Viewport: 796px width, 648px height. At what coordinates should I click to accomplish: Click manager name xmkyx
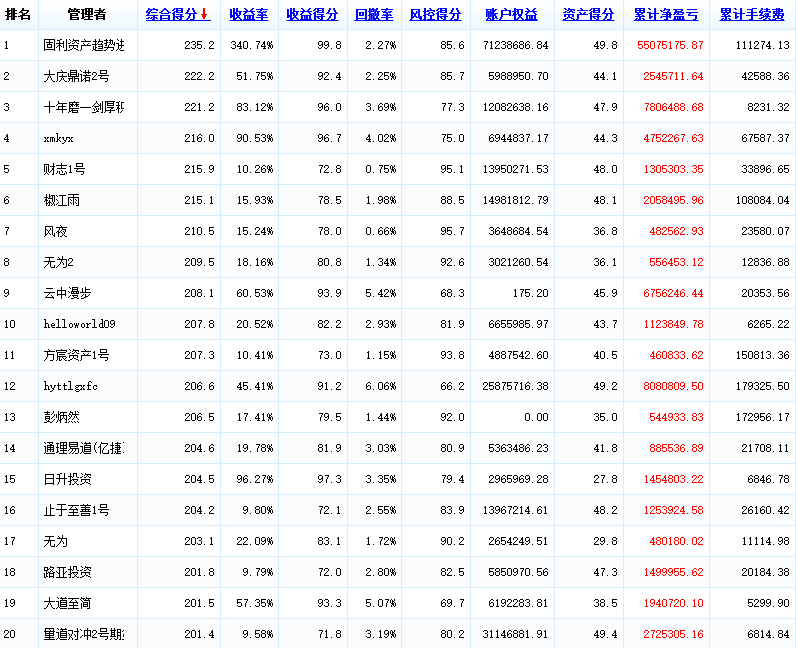click(59, 138)
